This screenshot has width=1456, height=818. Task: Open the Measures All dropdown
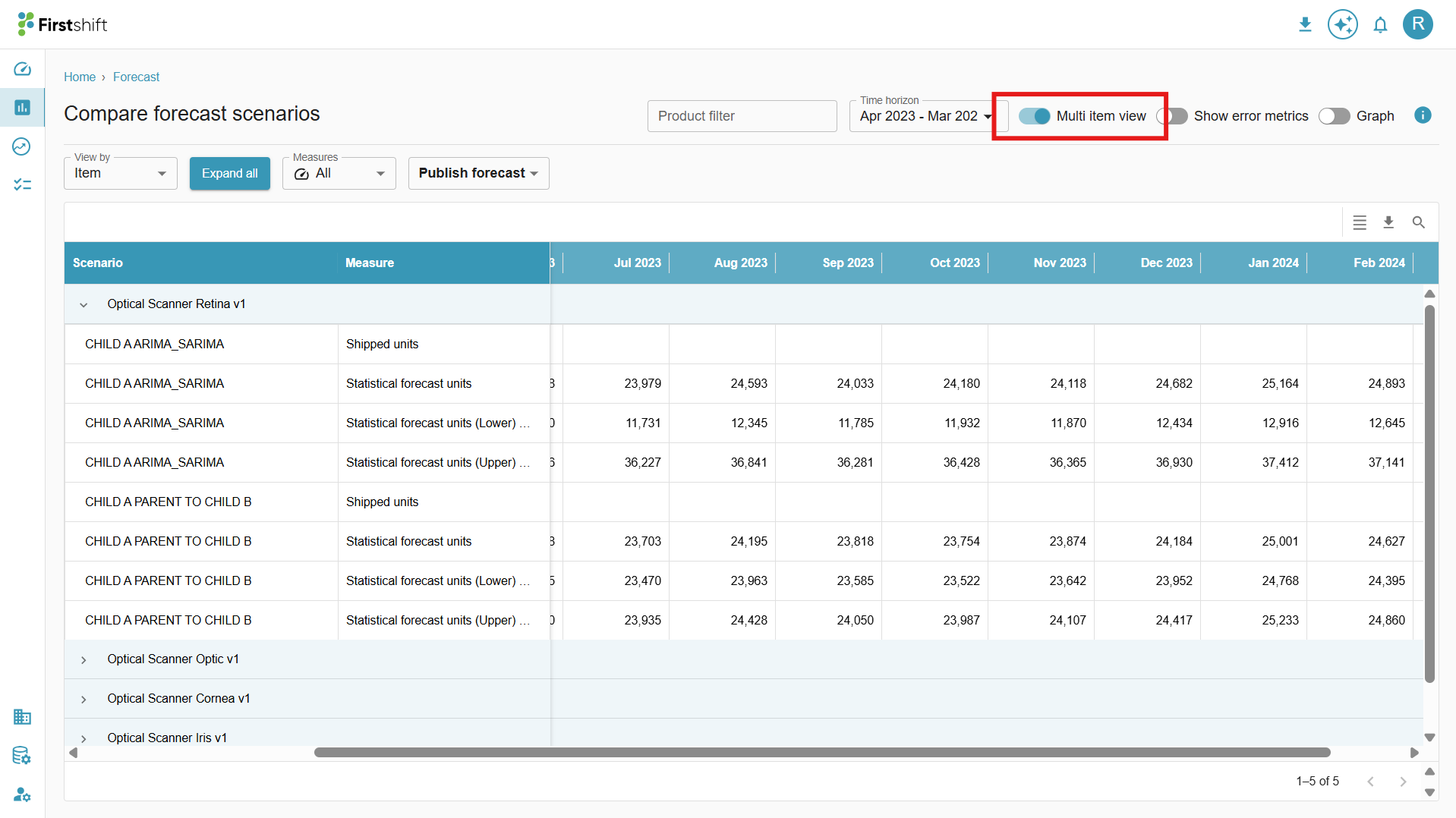(339, 173)
